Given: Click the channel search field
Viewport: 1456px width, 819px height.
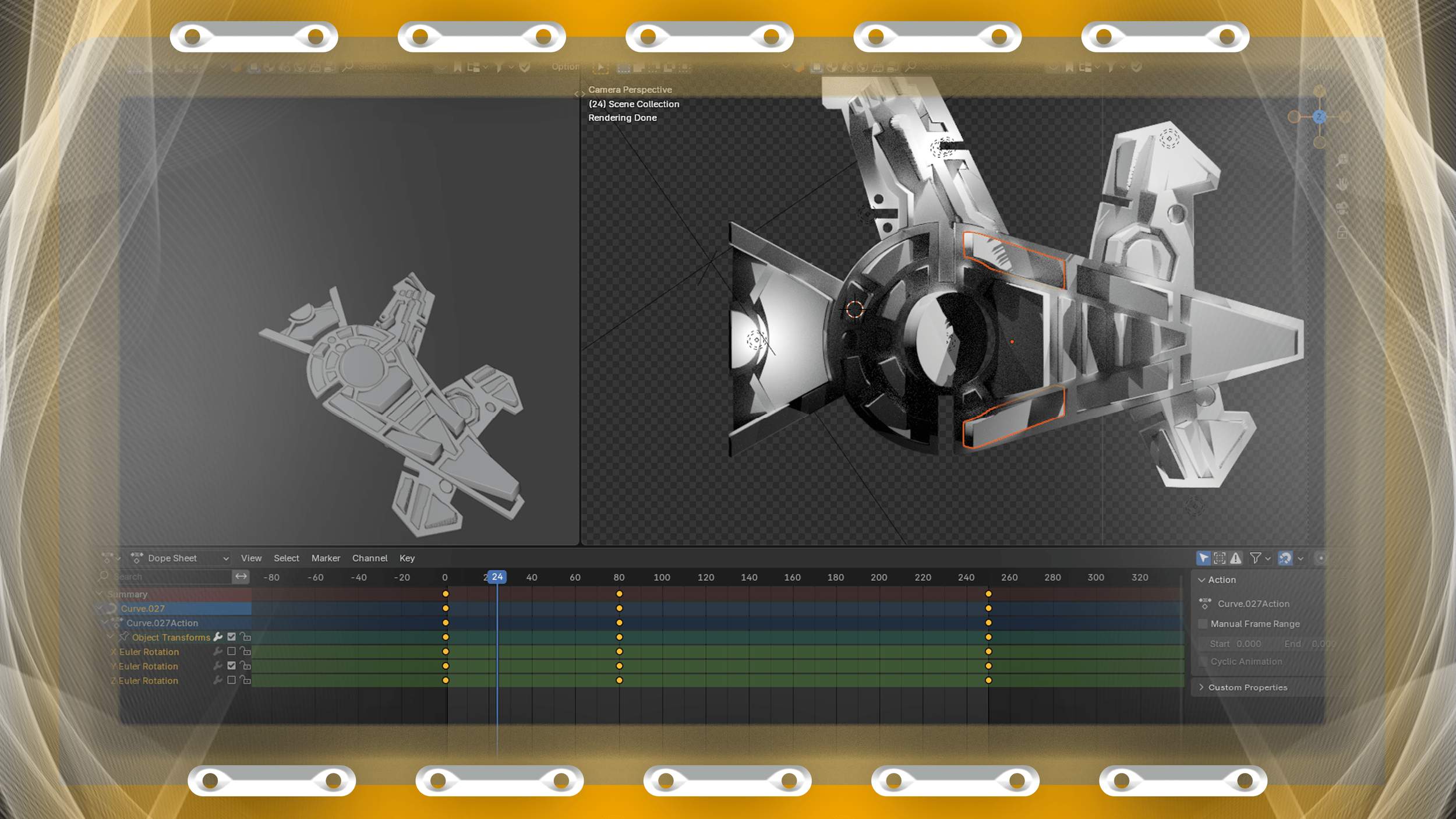Looking at the screenshot, I should pyautogui.click(x=165, y=576).
